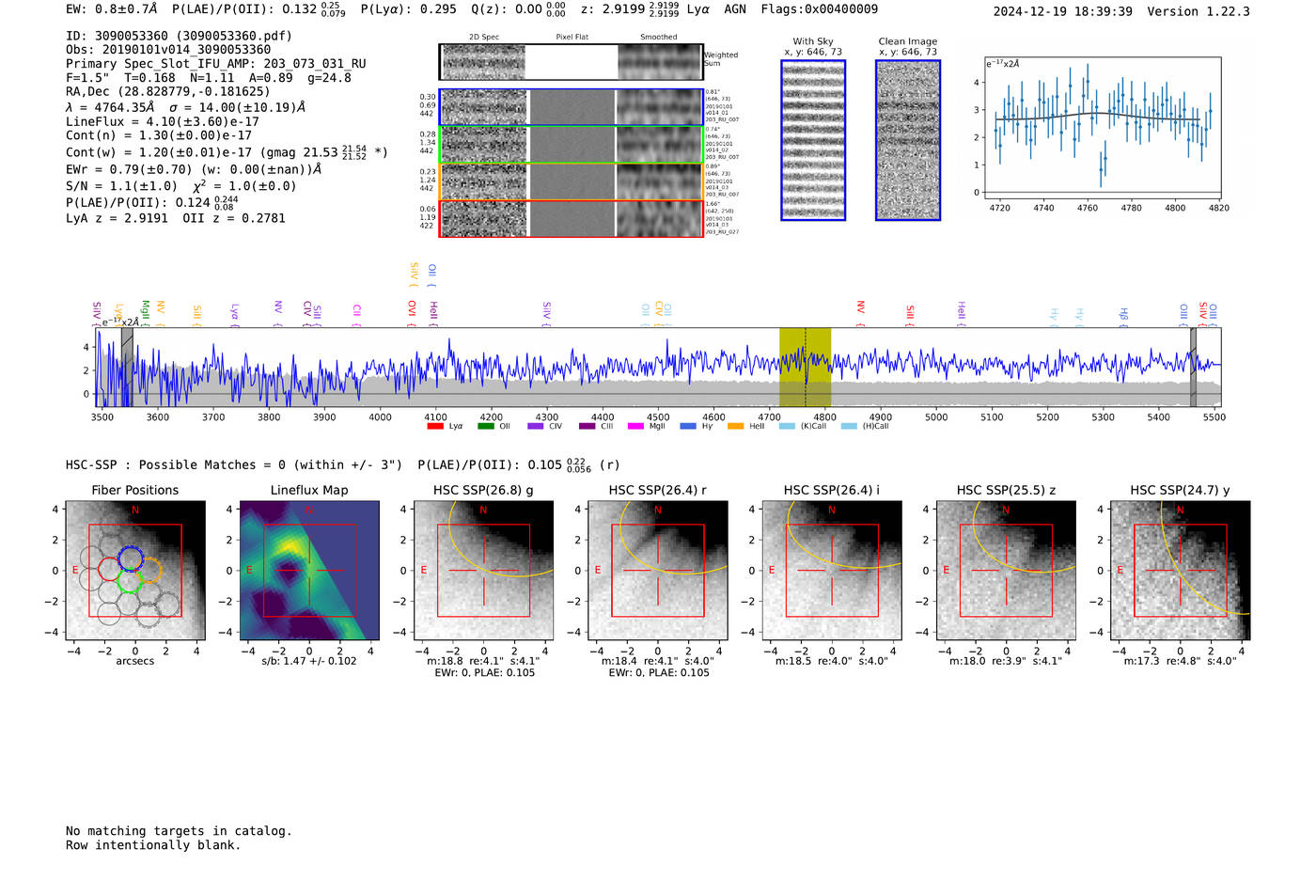The width and height of the screenshot is (1316, 896).
Task: Click the 'Primary Spec_Slot_IFU_AMP' line
Action: (216, 64)
